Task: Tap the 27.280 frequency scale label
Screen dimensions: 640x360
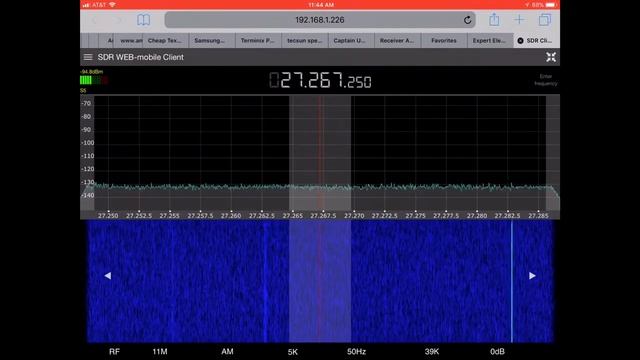Action: pyautogui.click(x=477, y=216)
